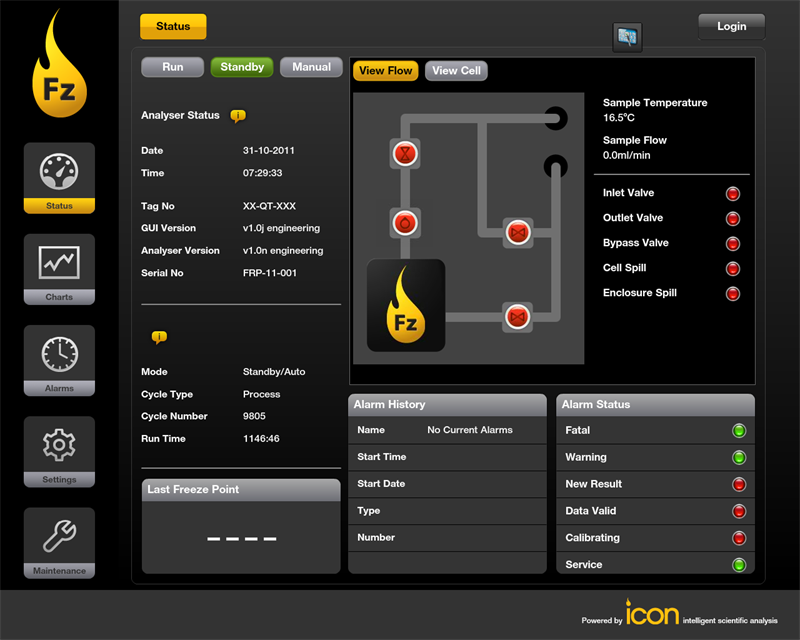
Task: Click the Inlet Valve red indicator
Action: 733,193
